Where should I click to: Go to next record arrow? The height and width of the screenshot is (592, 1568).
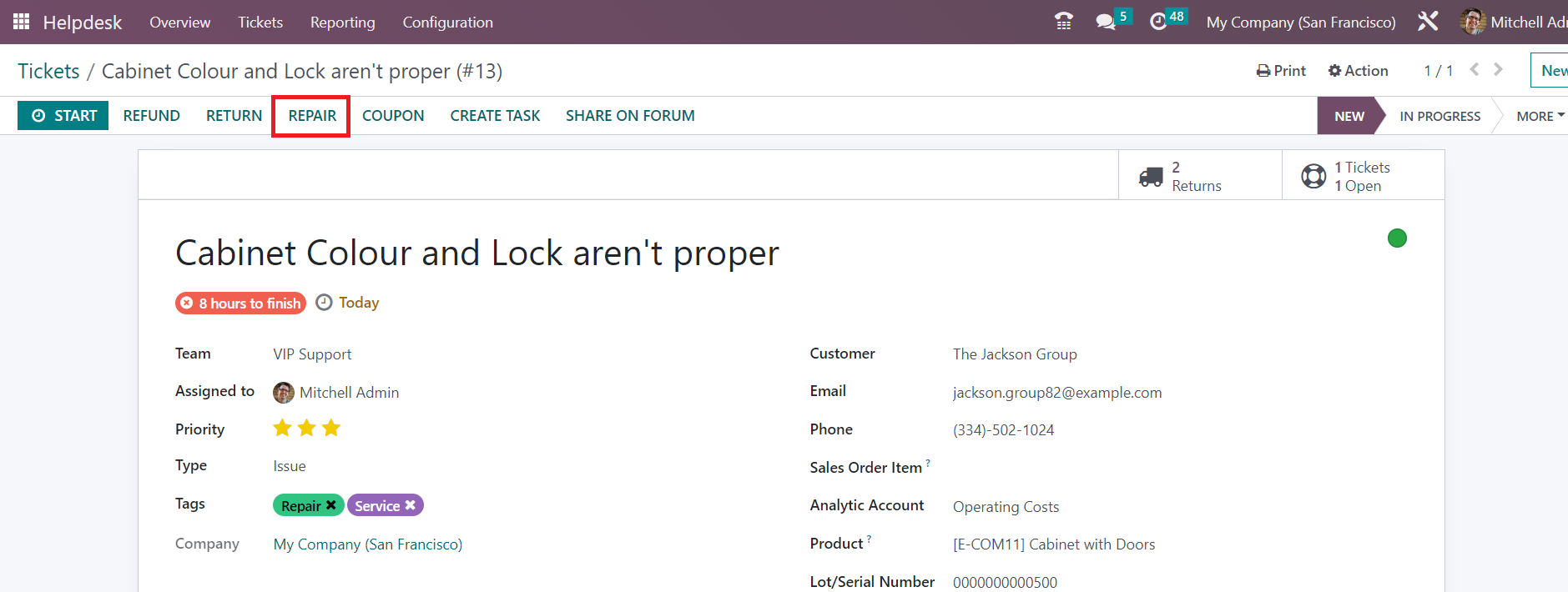pyautogui.click(x=1499, y=70)
